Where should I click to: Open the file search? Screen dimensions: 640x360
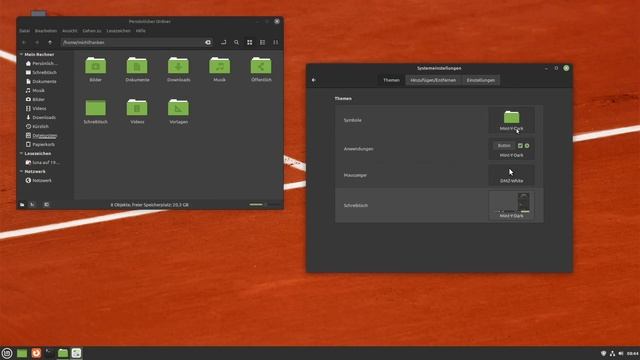coord(236,42)
